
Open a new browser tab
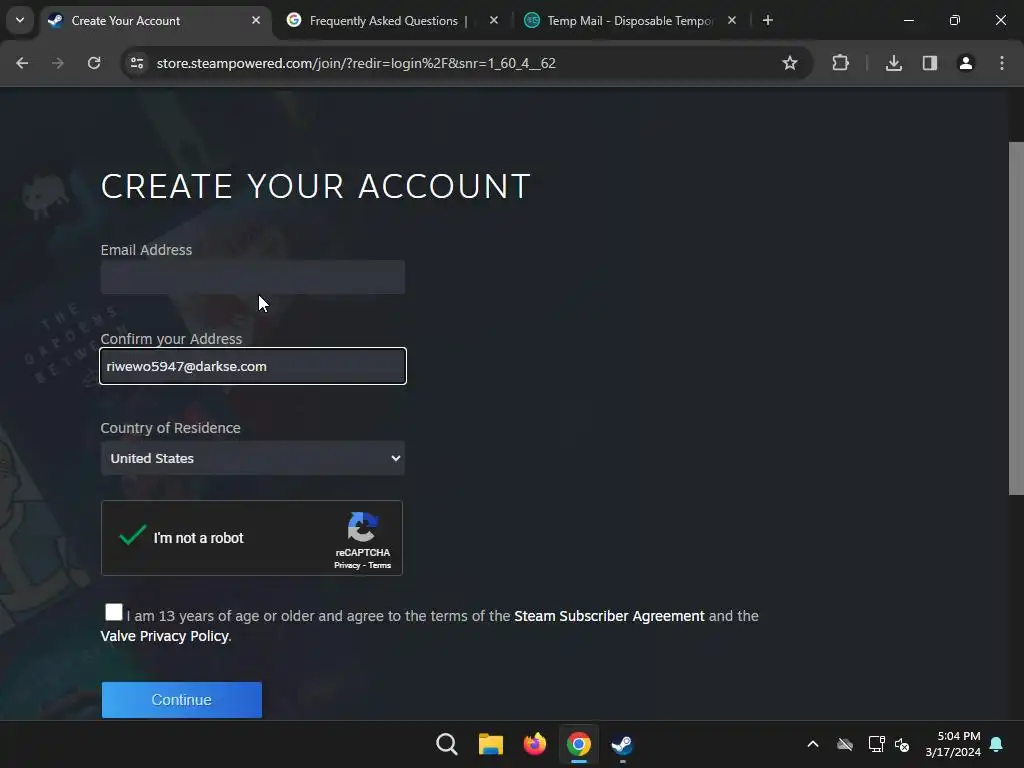768,21
